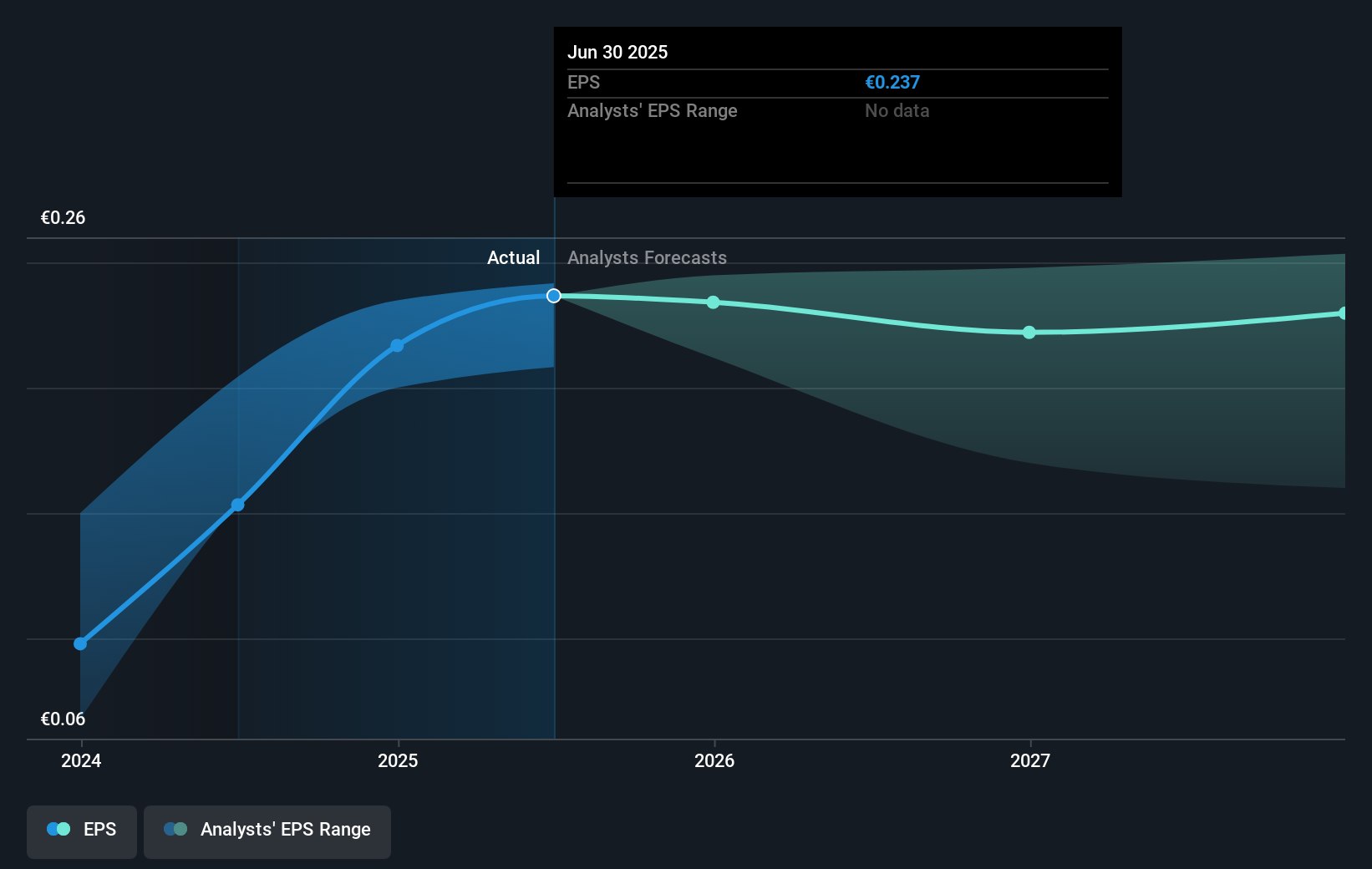This screenshot has height=869, width=1372.
Task: Select the Analysts Forecasts section label
Action: pos(647,257)
